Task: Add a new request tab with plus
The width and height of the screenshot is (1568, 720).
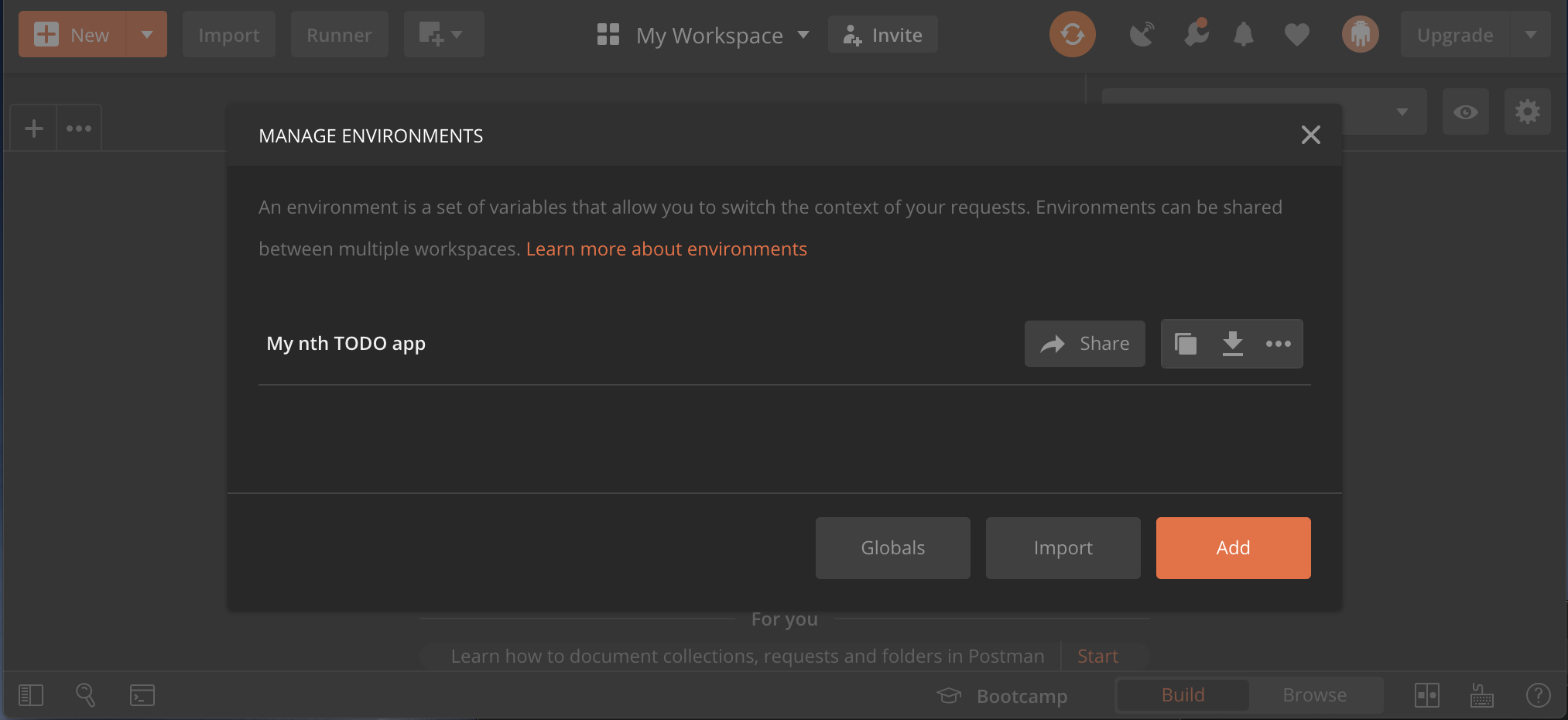Action: click(x=33, y=128)
